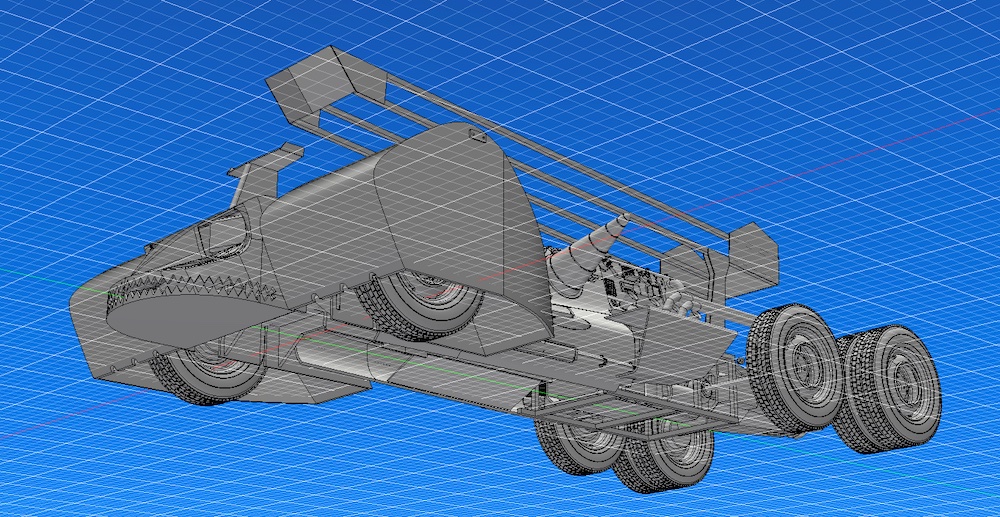Screen dimensions: 1000x517
Task: Pick the cockpit window of the model
Action: click(x=221, y=235)
